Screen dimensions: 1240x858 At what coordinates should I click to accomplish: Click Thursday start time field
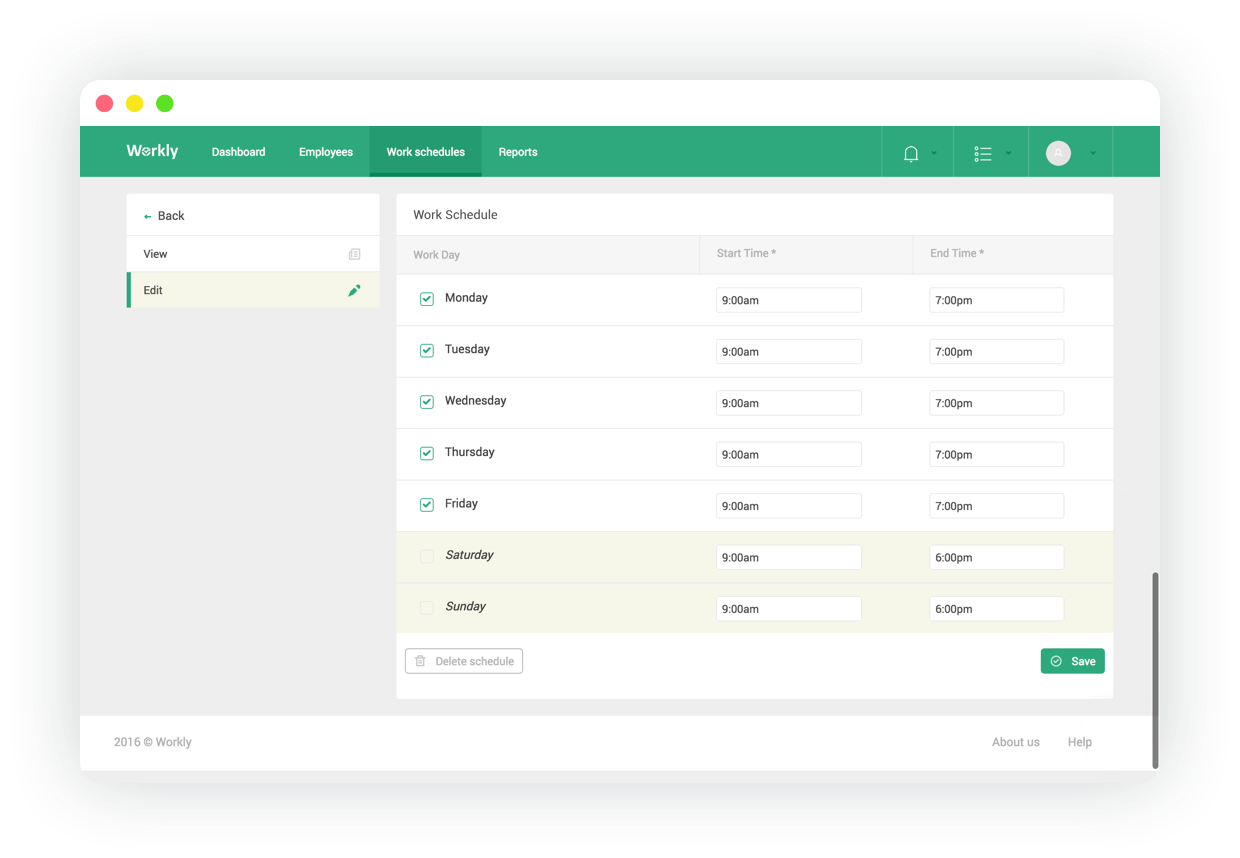click(789, 454)
